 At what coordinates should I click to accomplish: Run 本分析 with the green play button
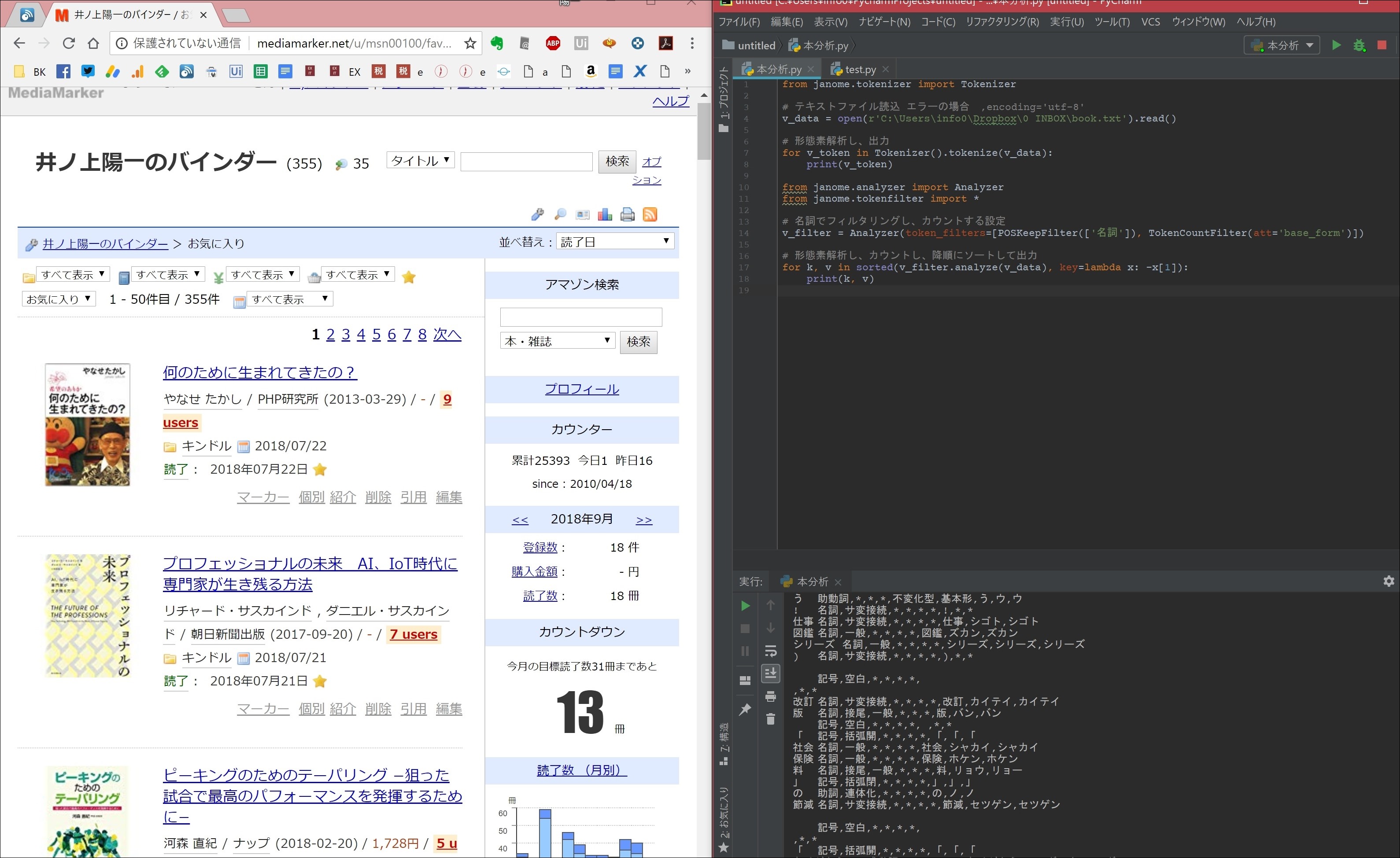(x=1336, y=45)
